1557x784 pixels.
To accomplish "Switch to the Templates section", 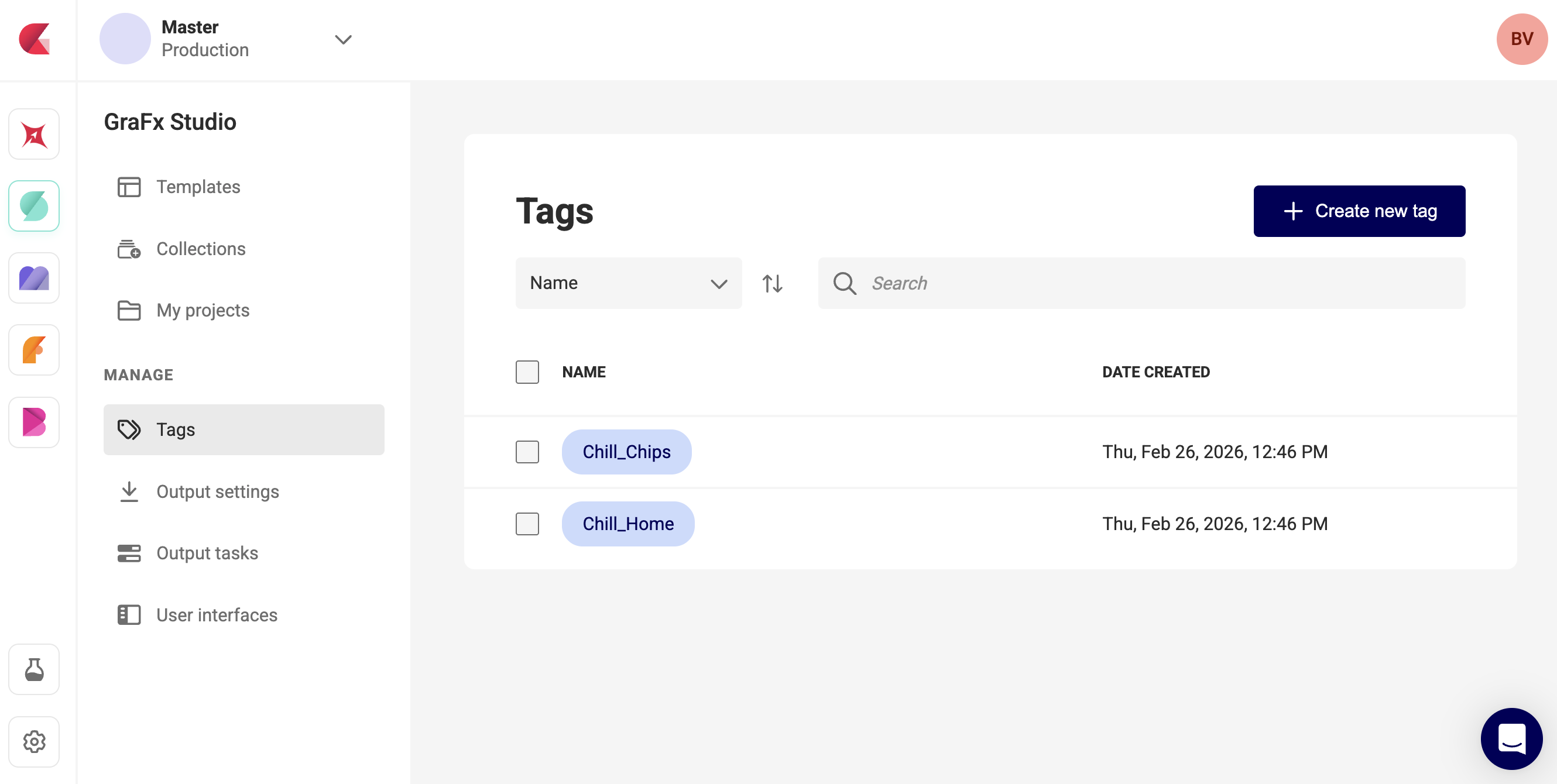I will [198, 187].
